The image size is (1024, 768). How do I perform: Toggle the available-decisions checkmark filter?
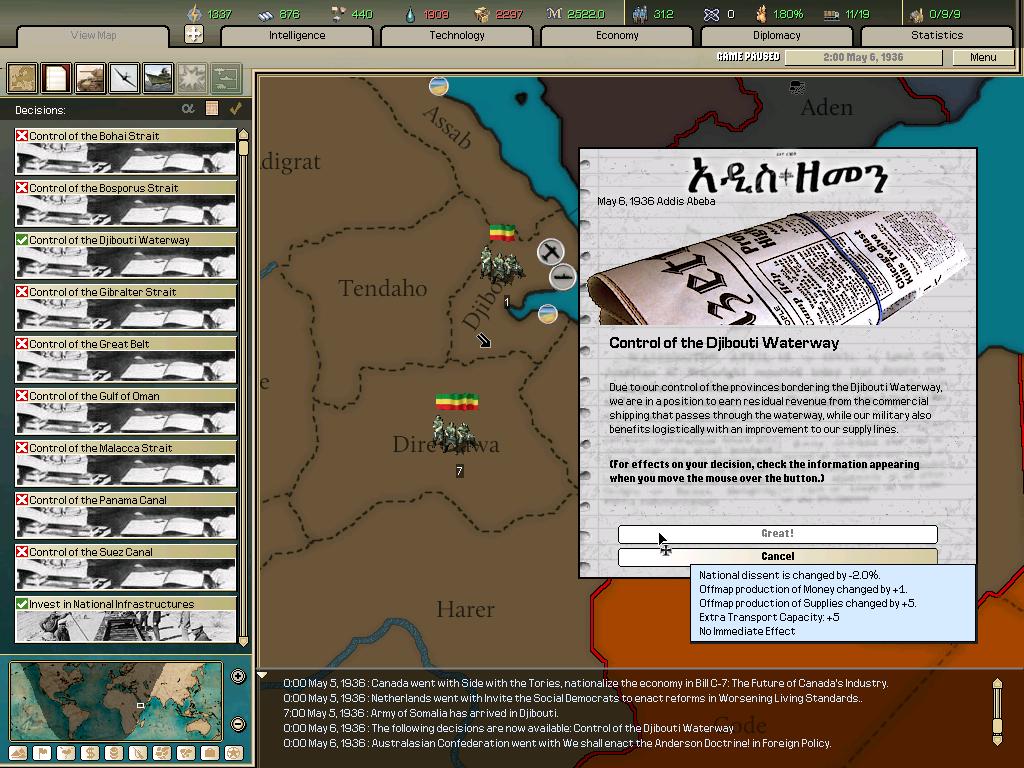tap(235, 108)
